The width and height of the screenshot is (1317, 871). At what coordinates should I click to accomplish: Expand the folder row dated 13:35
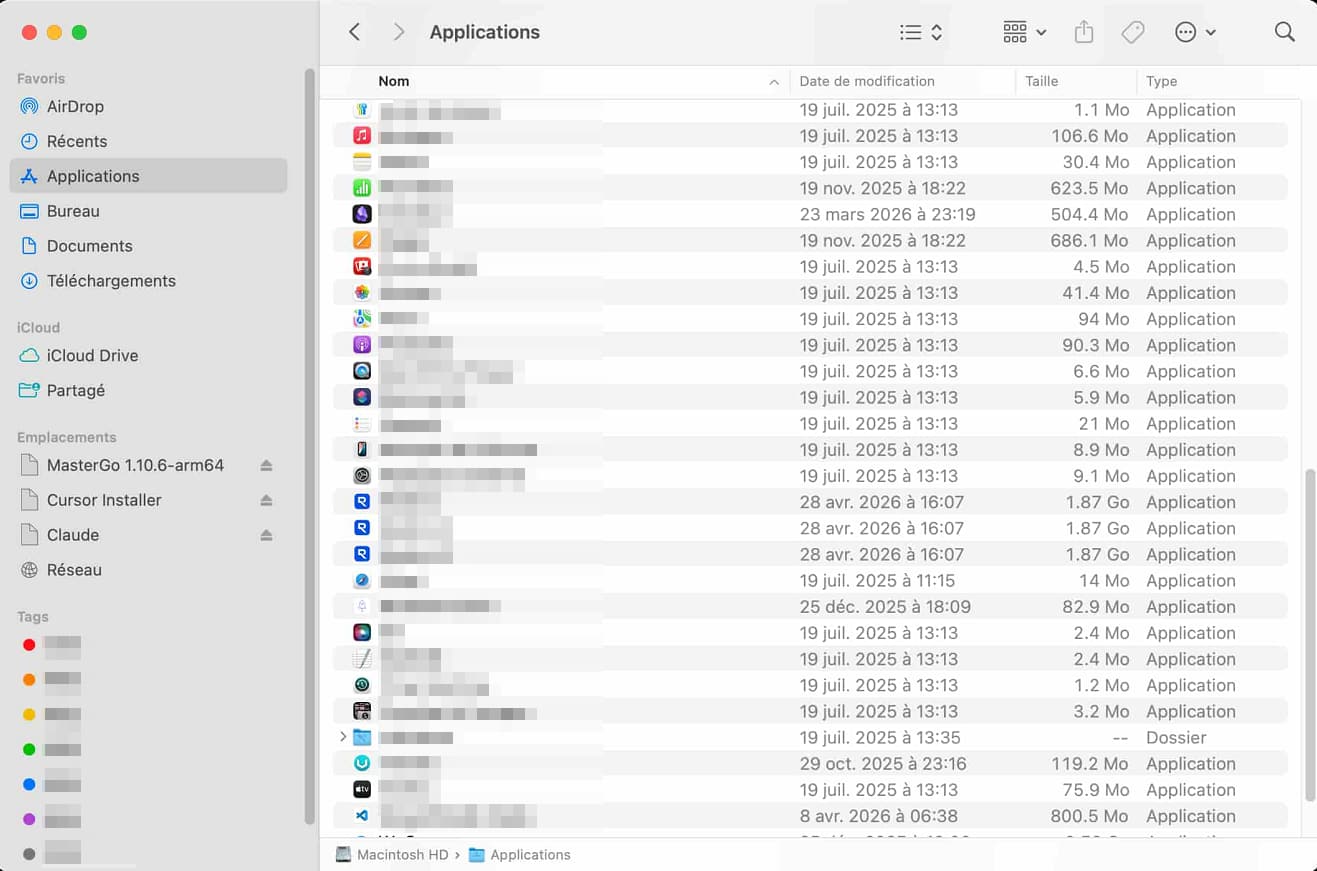[x=343, y=737]
